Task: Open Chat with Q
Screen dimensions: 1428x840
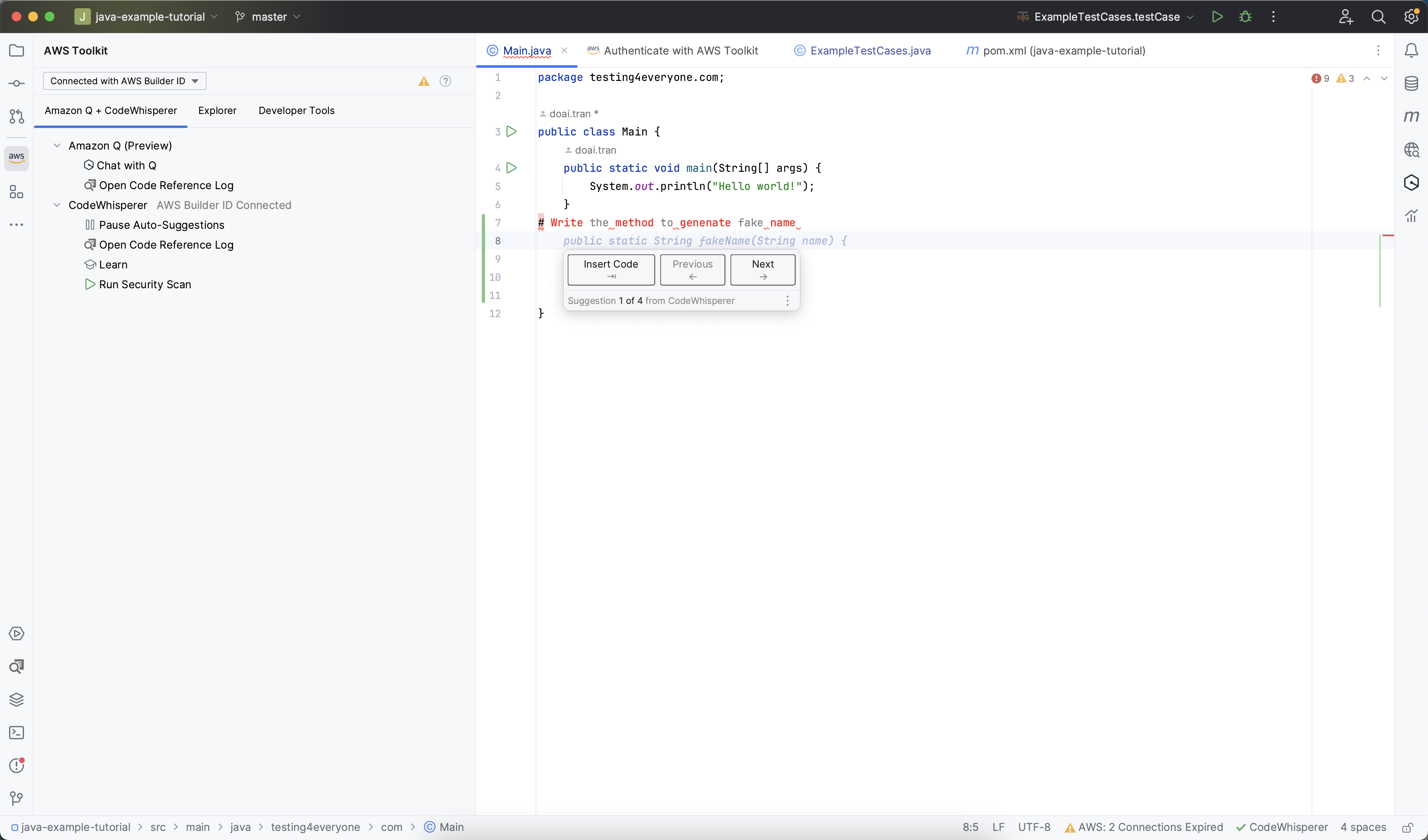Action: [x=120, y=165]
